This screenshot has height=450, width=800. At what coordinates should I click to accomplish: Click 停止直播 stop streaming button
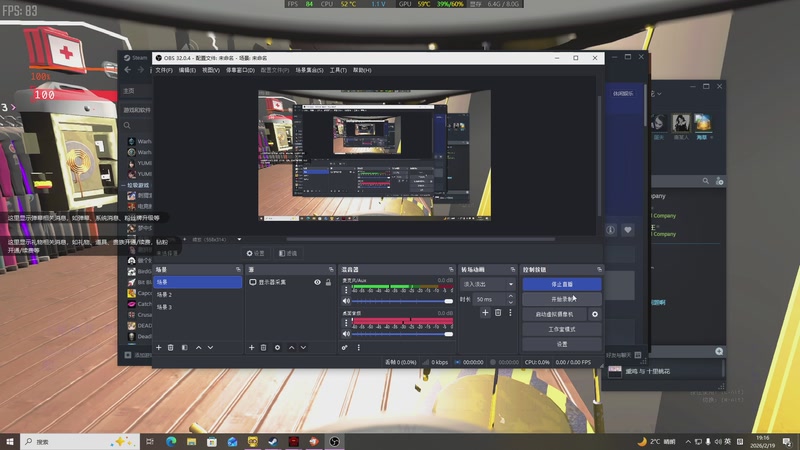[562, 284]
